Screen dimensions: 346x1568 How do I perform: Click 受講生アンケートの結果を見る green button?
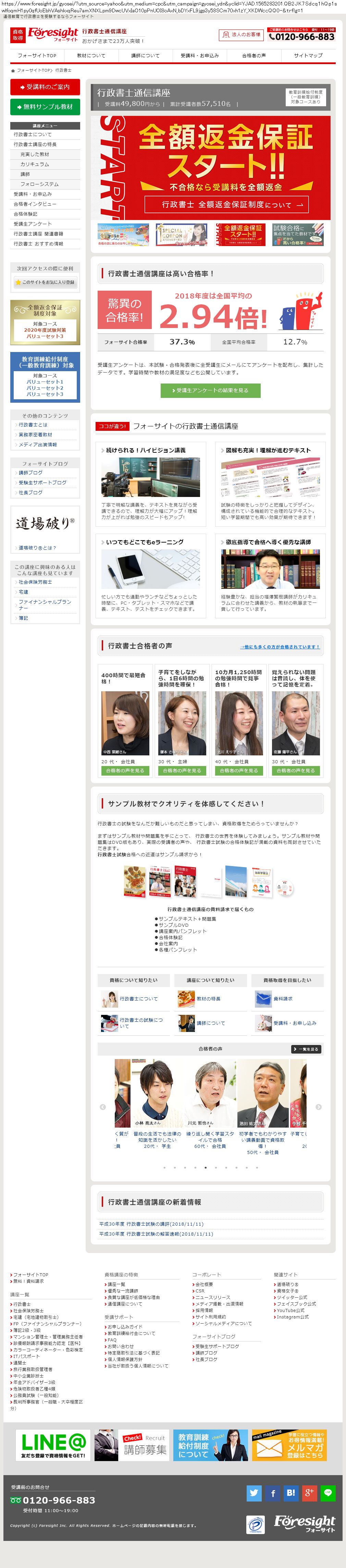coord(210,390)
